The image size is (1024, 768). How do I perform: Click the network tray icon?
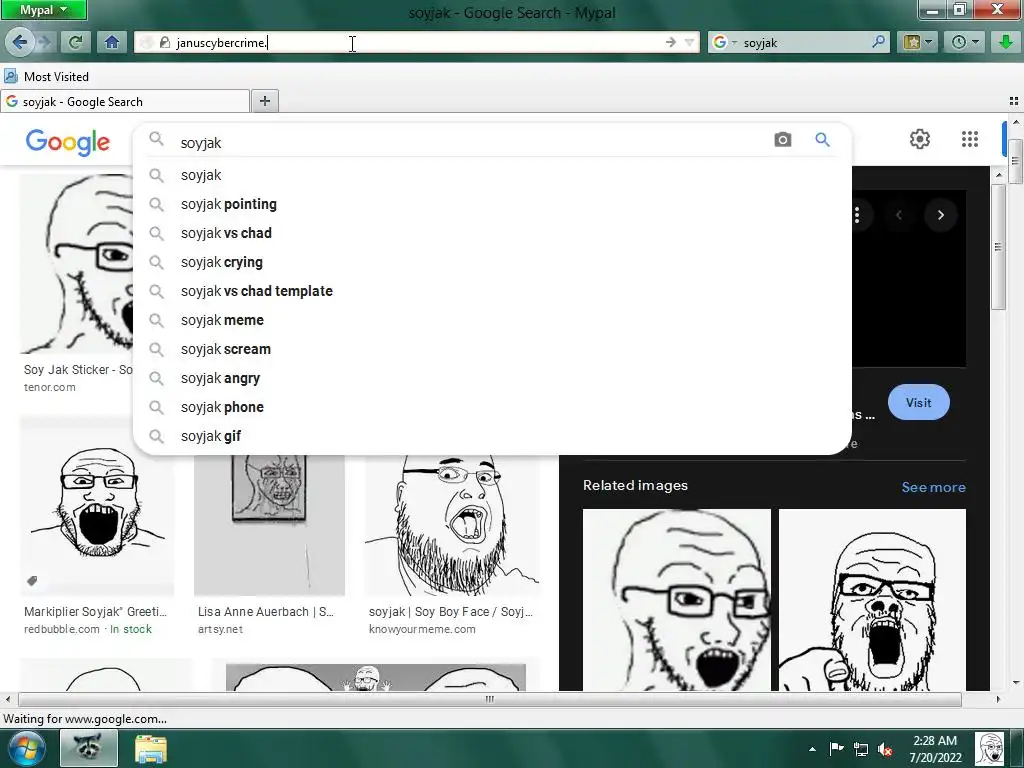(861, 750)
